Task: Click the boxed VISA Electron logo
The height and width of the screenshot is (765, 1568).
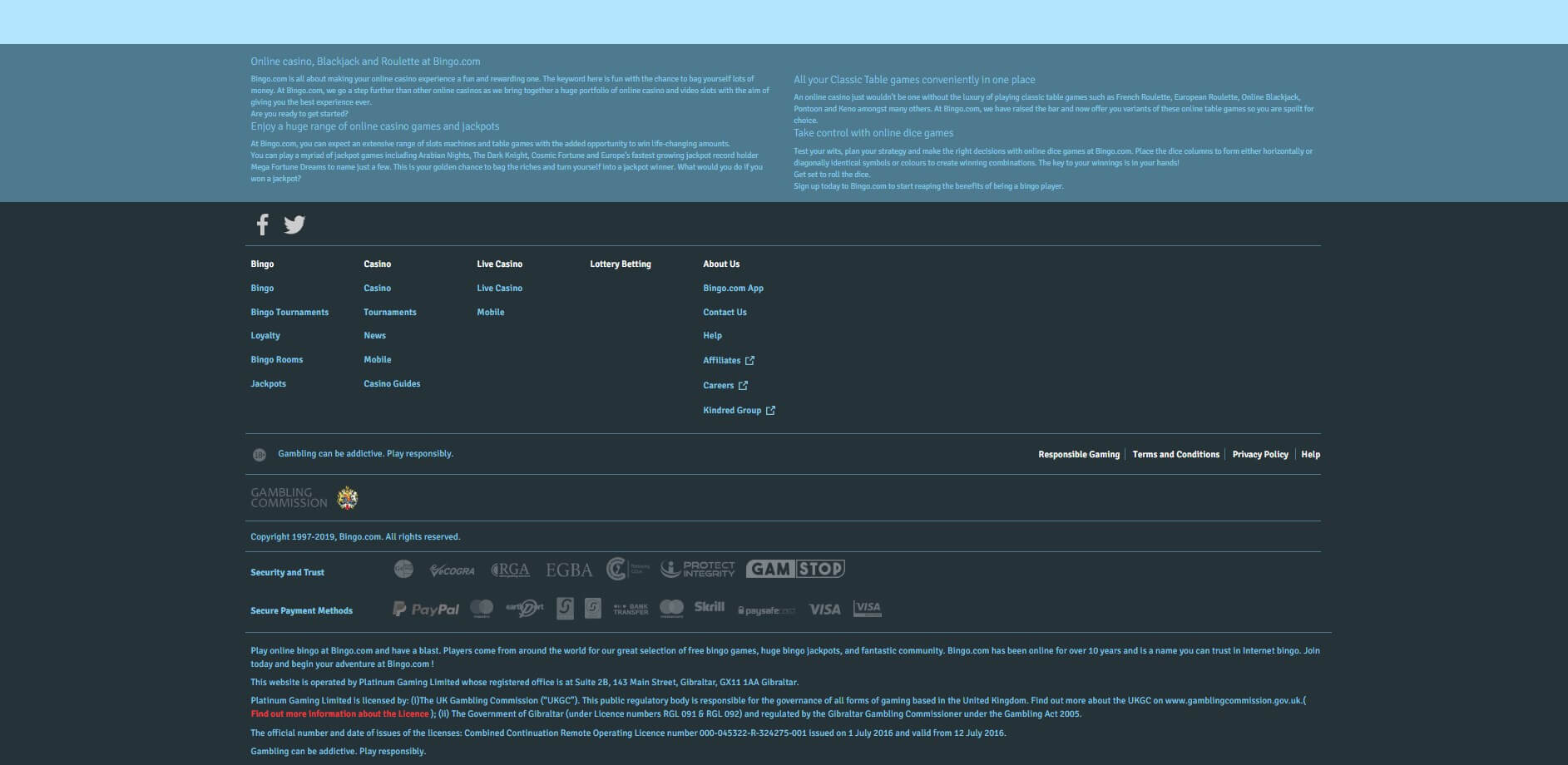Action: click(867, 609)
